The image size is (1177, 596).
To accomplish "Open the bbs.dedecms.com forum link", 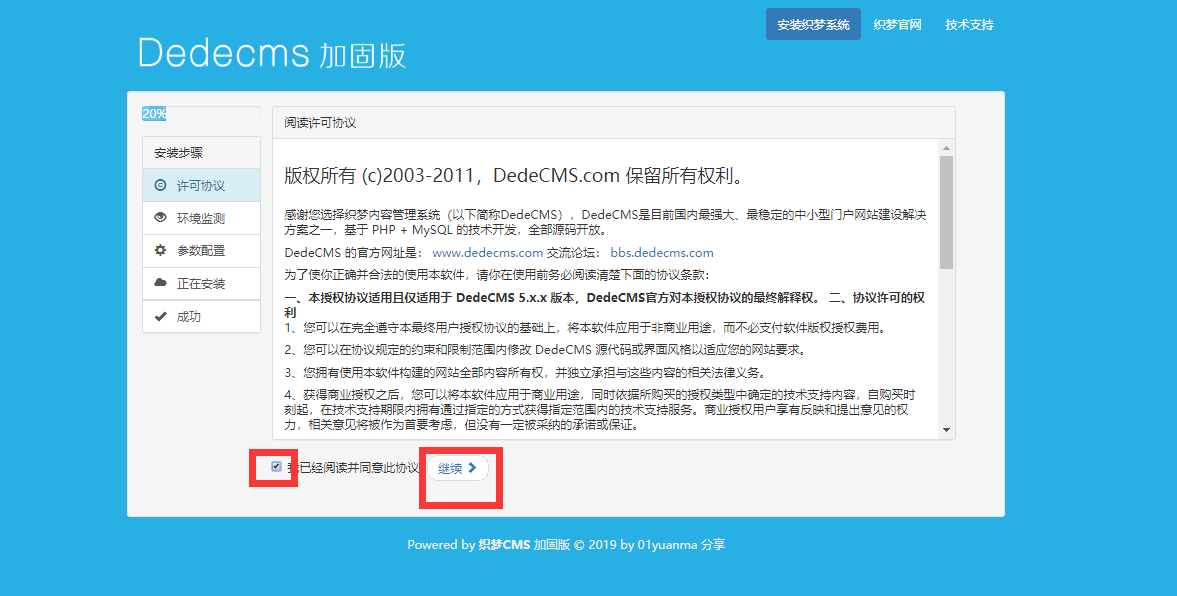I will [x=661, y=253].
